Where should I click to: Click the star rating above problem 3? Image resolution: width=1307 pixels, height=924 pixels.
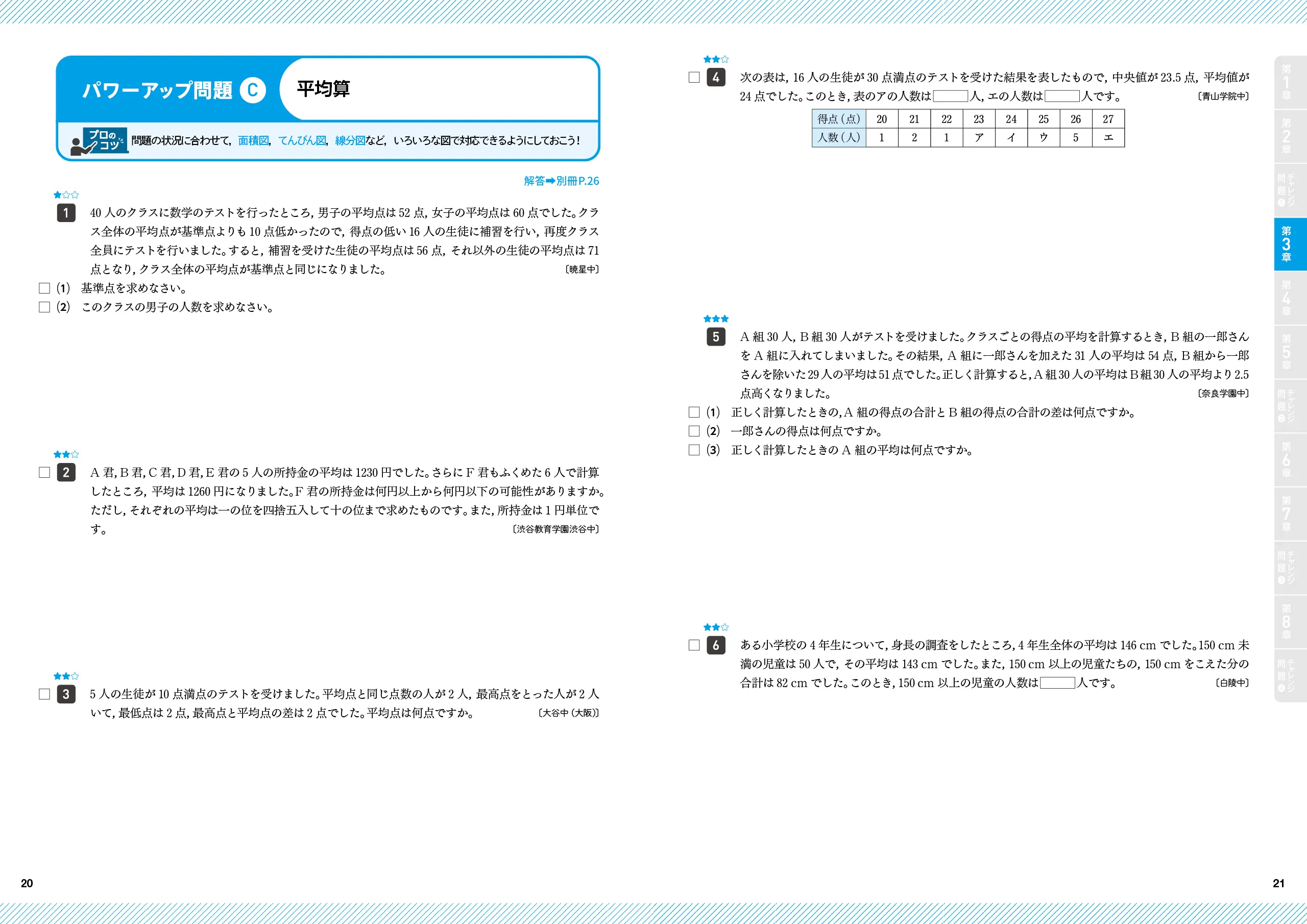point(66,676)
